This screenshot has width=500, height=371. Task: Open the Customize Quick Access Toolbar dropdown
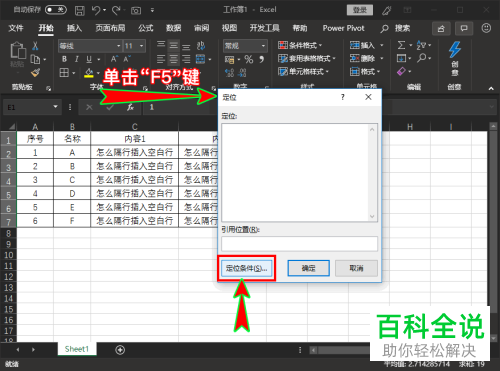(152, 10)
